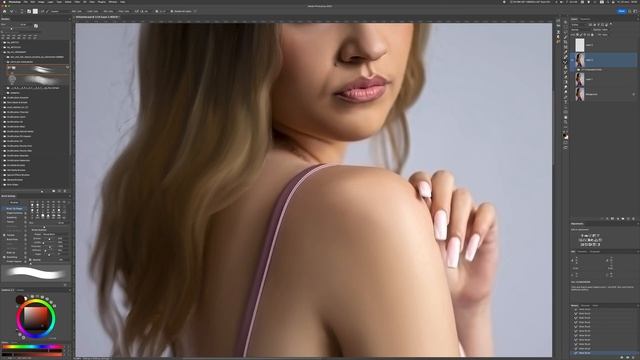640x360 pixels.
Task: Click the Adjustments panel title
Action: (x=577, y=224)
